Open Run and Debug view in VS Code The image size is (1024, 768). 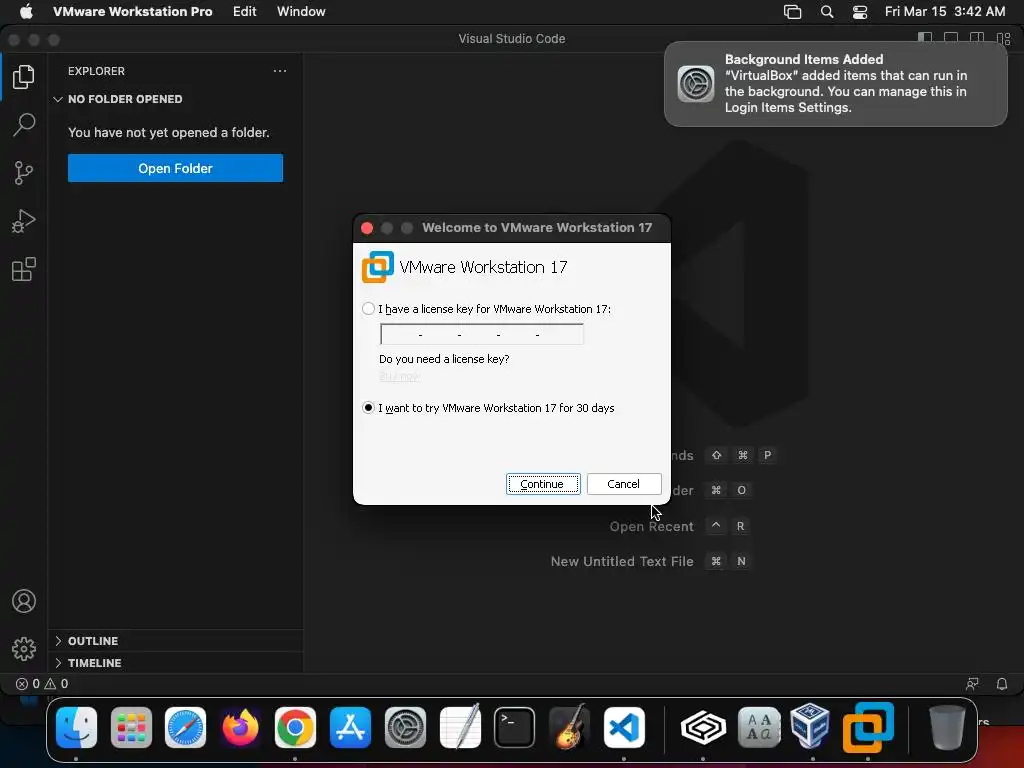coord(24,221)
